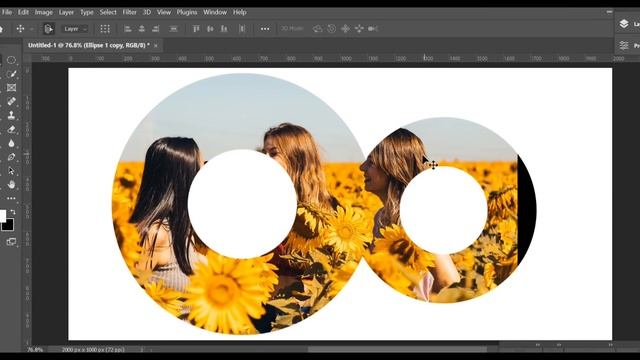Toggle the Auto-Select option
The height and width of the screenshot is (360, 640).
pos(49,29)
